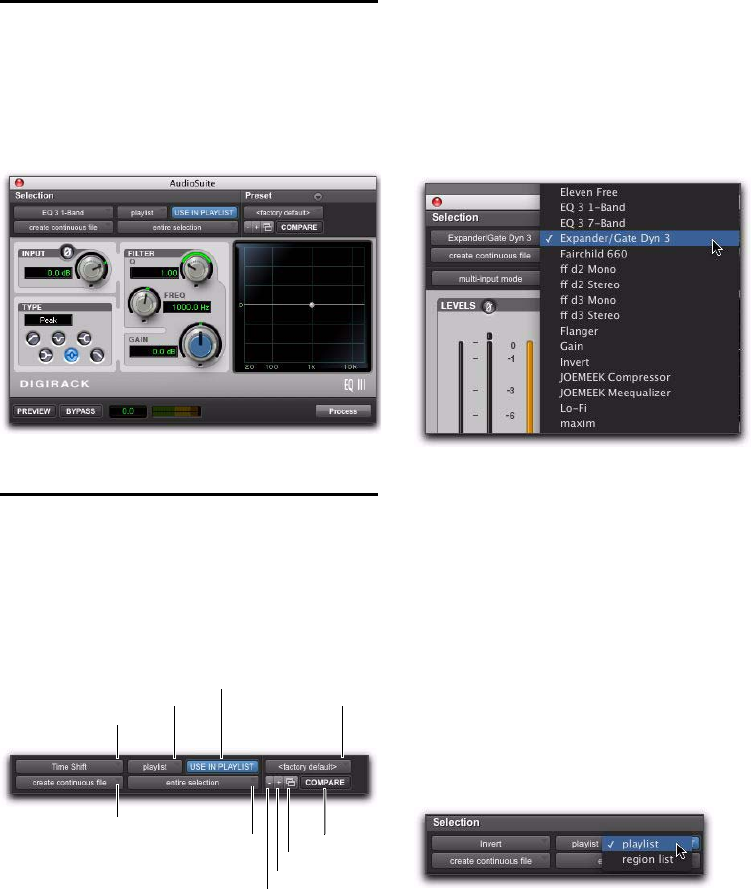
Task: Toggle COMPARE in the EQ 3 window
Action: pos(299,227)
